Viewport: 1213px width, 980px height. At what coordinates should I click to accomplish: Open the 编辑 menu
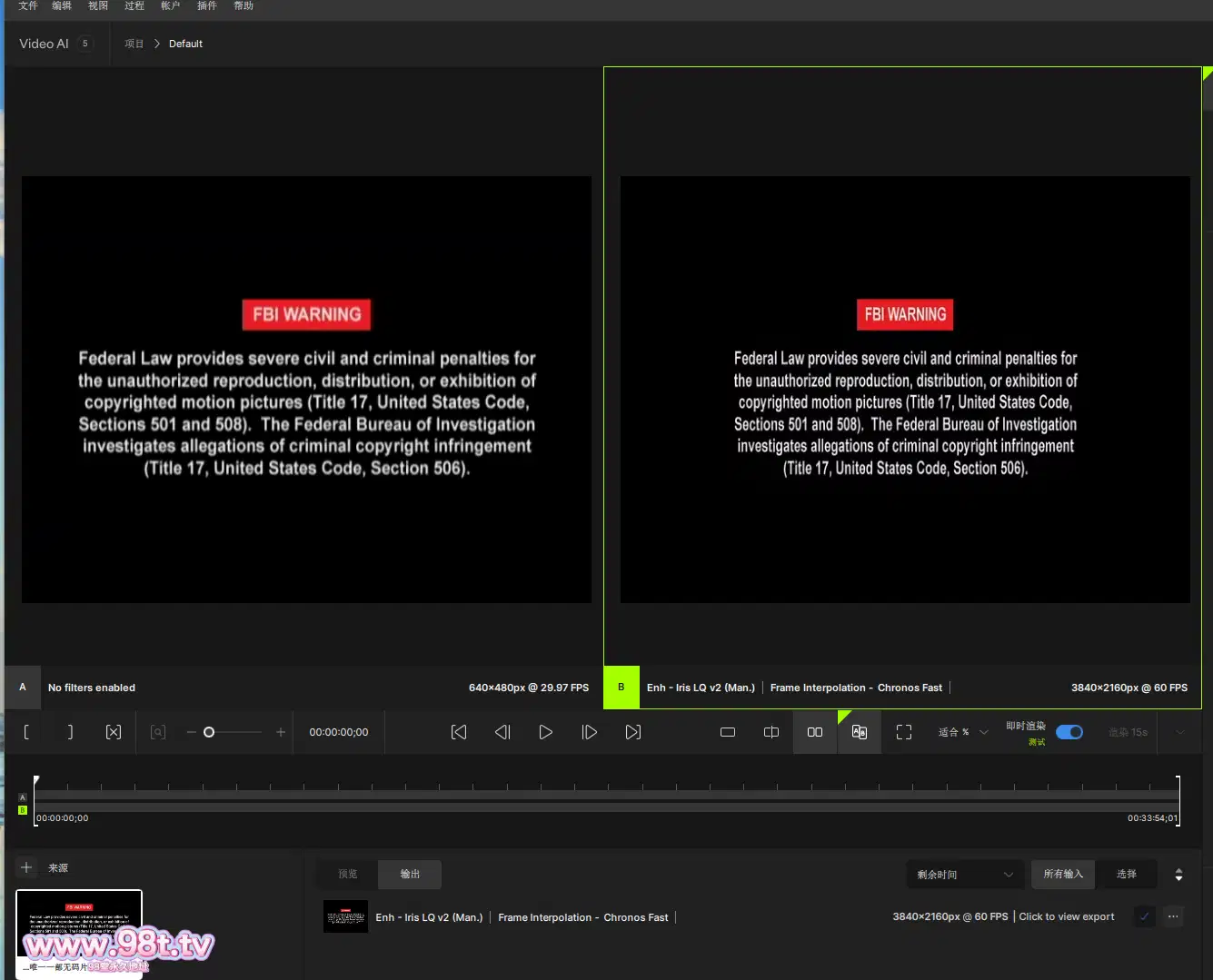coord(62,5)
